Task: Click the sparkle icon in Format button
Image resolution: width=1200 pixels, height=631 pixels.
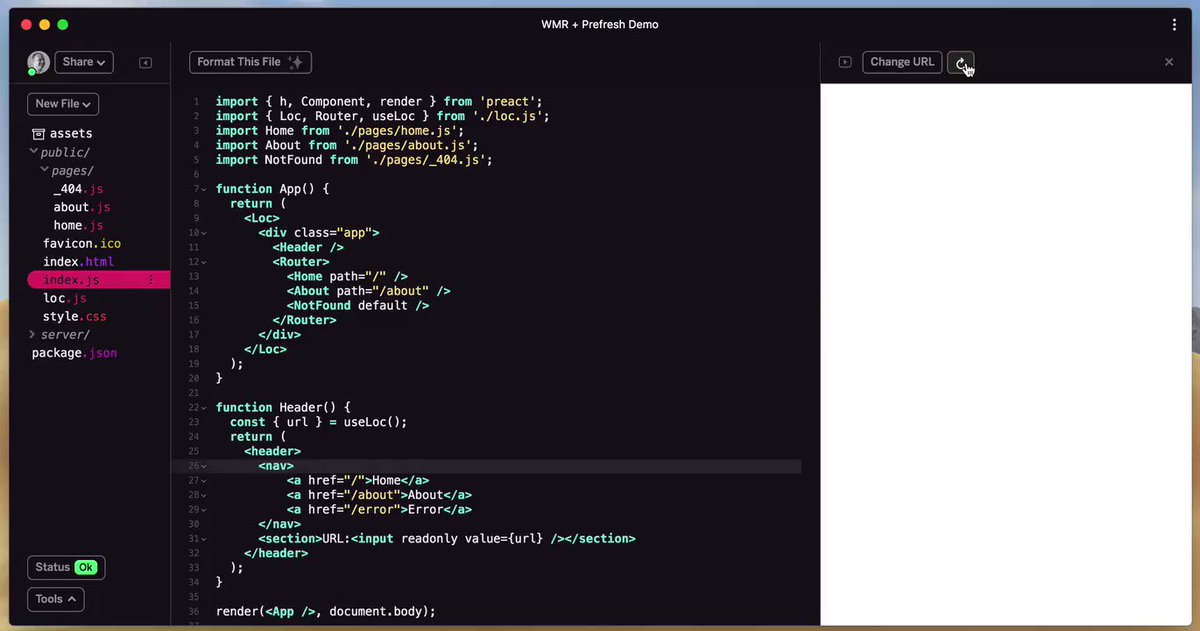Action: (x=295, y=62)
